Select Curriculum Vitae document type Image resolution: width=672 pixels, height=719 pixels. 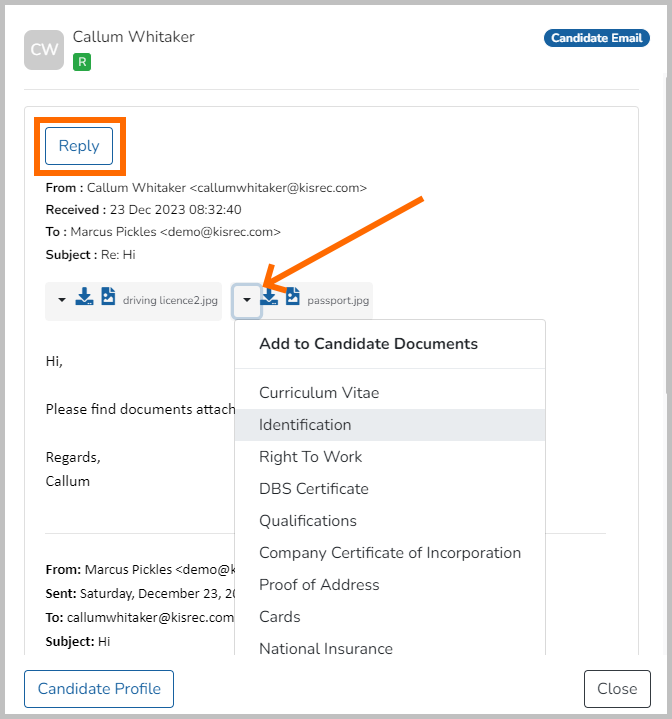(319, 393)
